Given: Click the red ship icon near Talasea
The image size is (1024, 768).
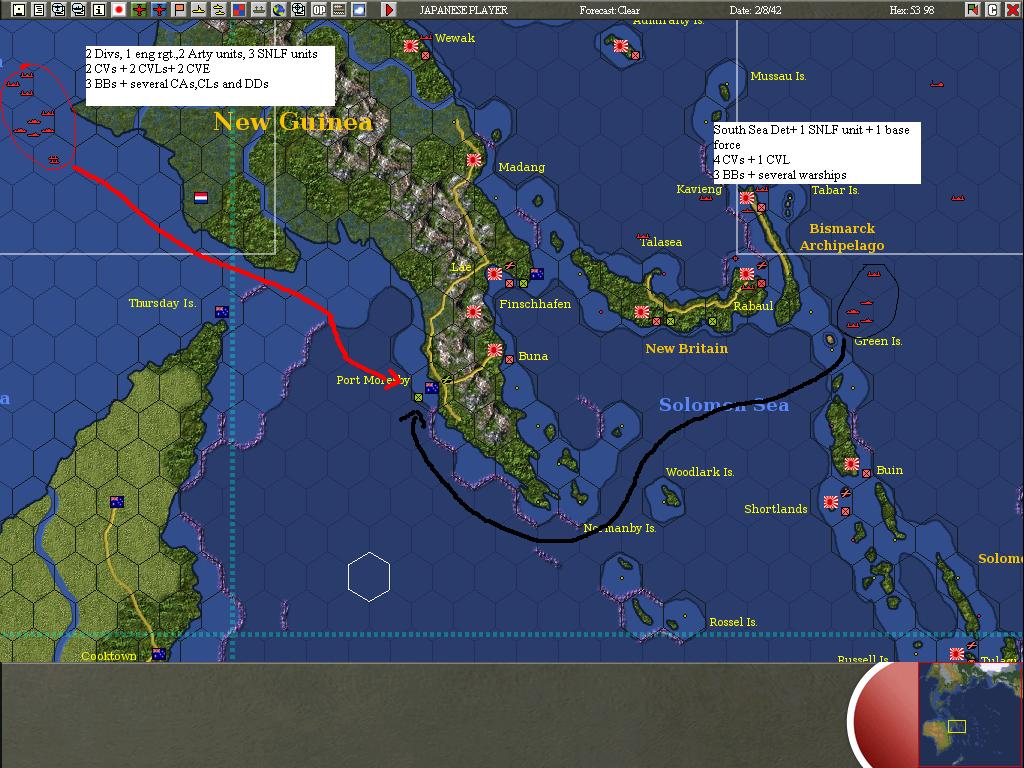Looking at the screenshot, I should (x=643, y=236).
